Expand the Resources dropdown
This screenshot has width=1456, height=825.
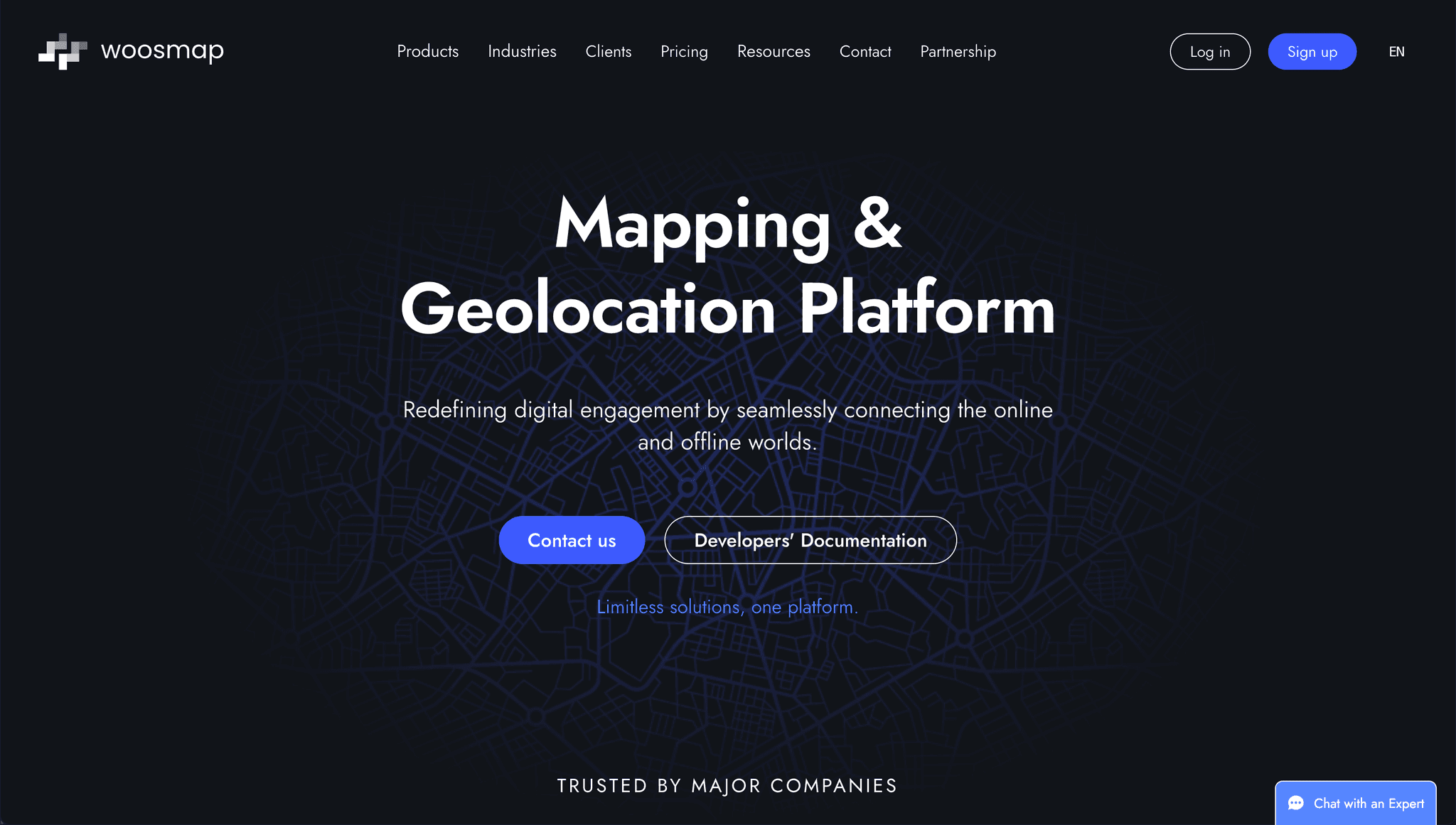(x=774, y=51)
